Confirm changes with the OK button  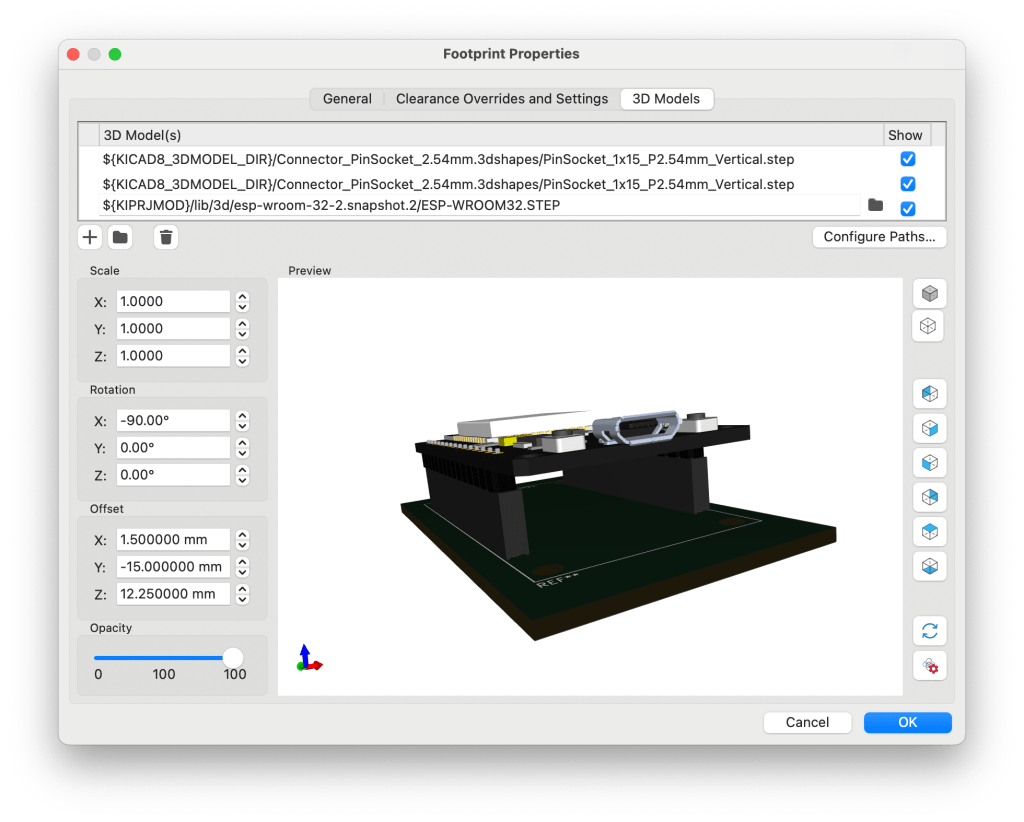pos(907,722)
